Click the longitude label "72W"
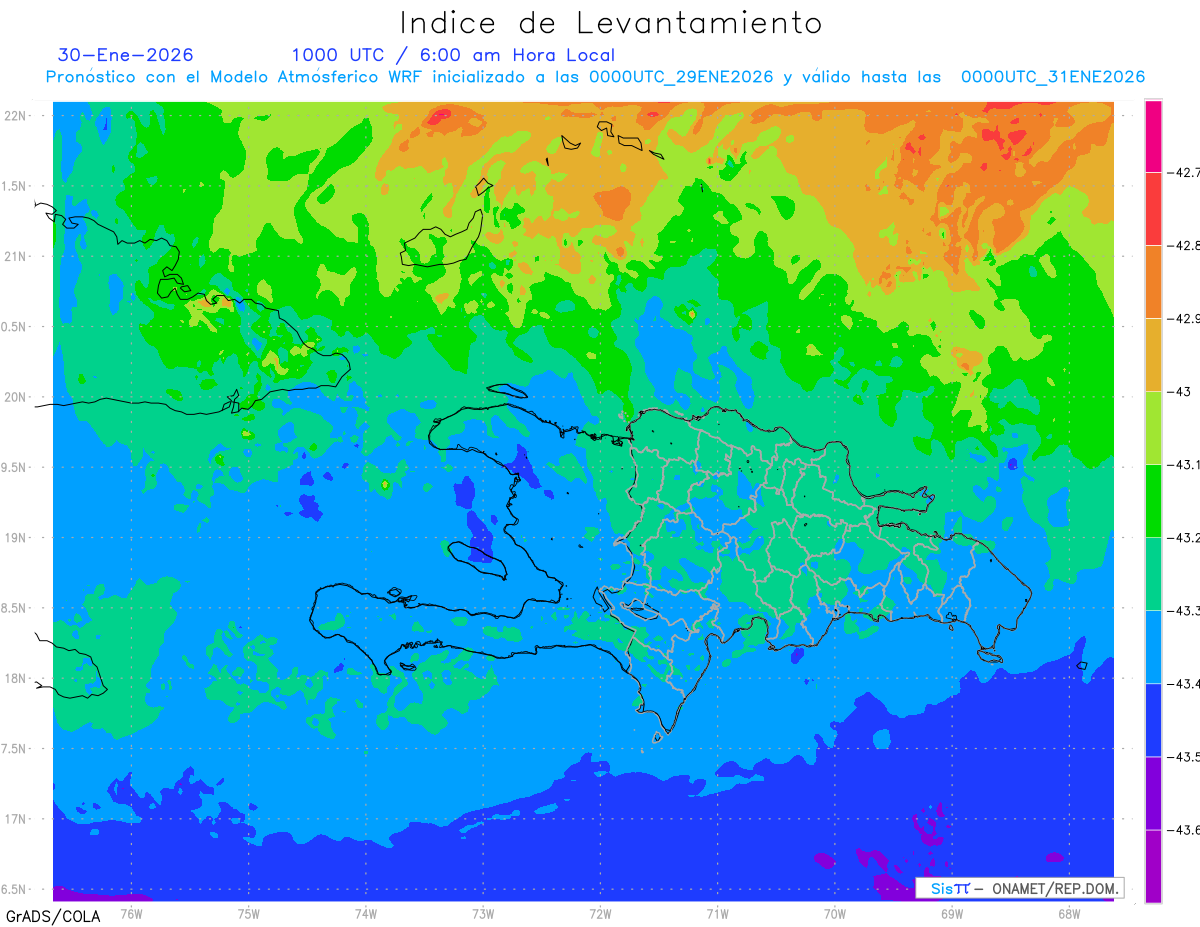This screenshot has width=1200, height=927. click(x=600, y=913)
